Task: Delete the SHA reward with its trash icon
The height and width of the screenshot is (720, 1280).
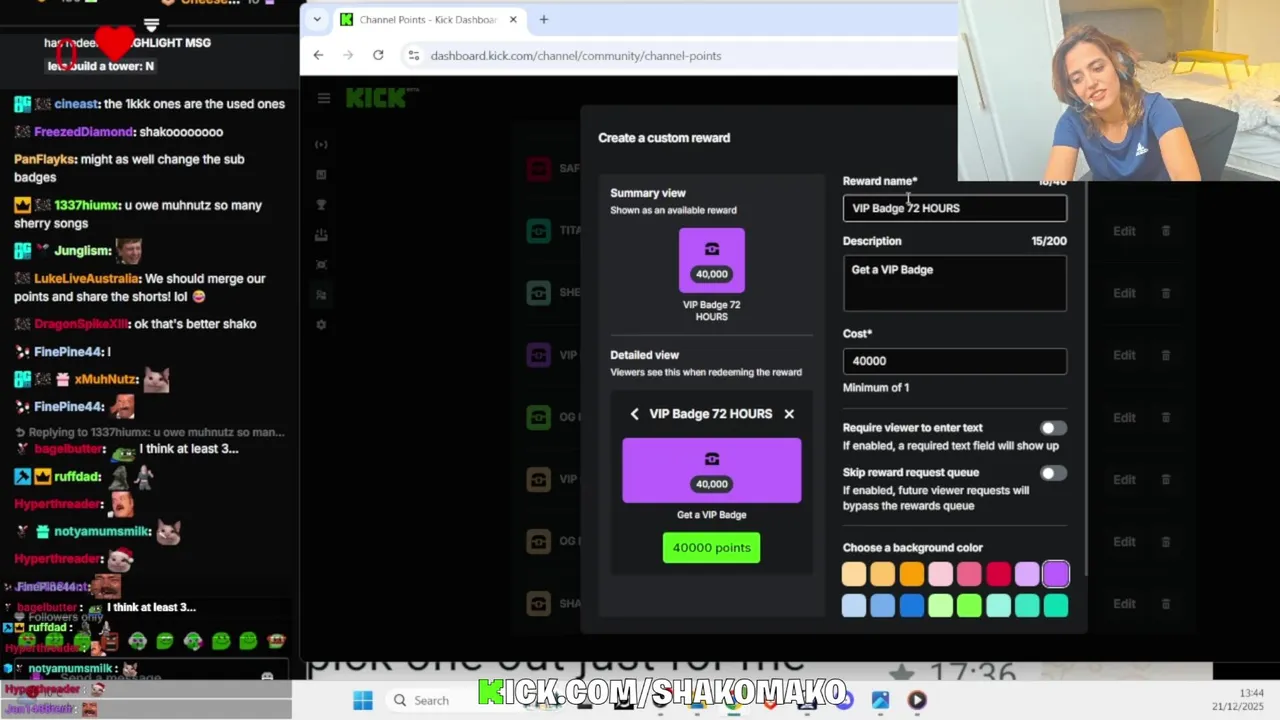Action: click(x=1166, y=604)
